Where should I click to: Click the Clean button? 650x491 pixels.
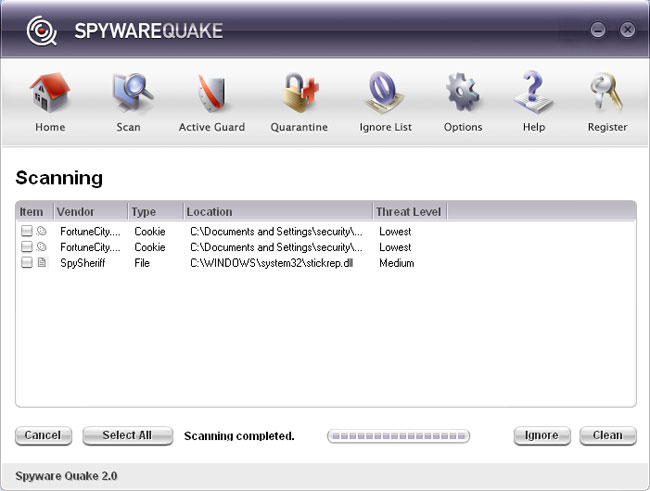pyautogui.click(x=608, y=435)
